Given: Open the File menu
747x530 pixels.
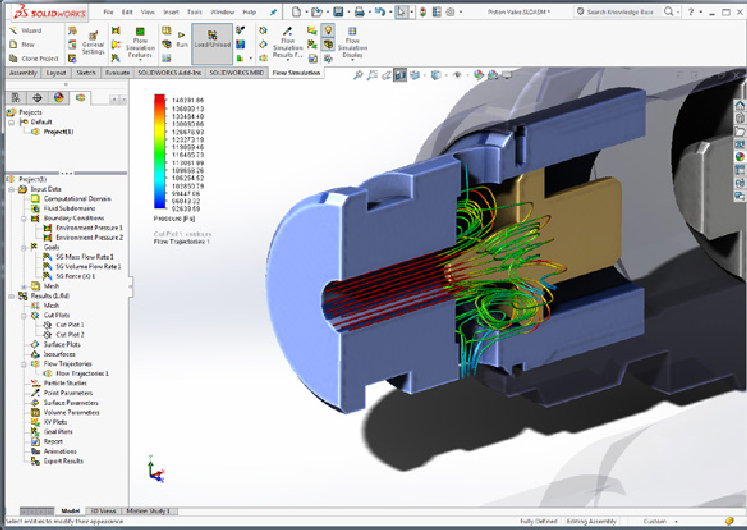Looking at the screenshot, I should pyautogui.click(x=108, y=12).
